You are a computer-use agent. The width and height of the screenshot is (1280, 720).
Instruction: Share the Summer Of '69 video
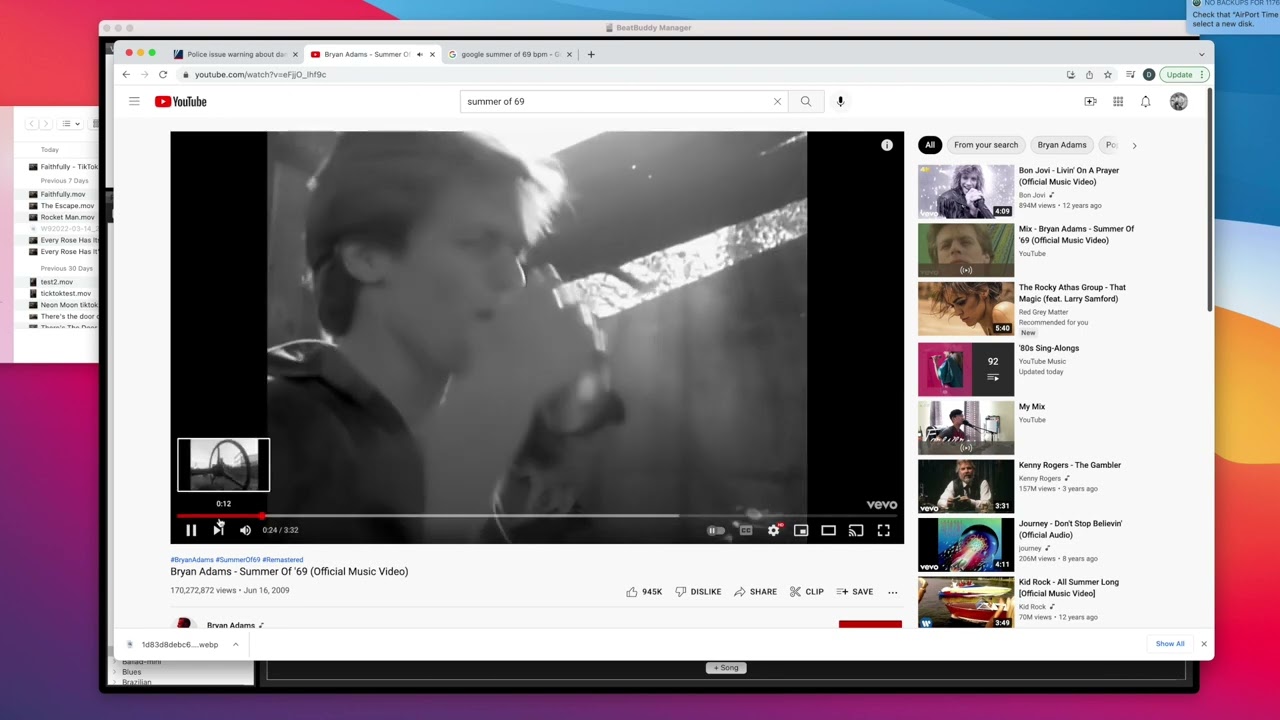coord(755,592)
